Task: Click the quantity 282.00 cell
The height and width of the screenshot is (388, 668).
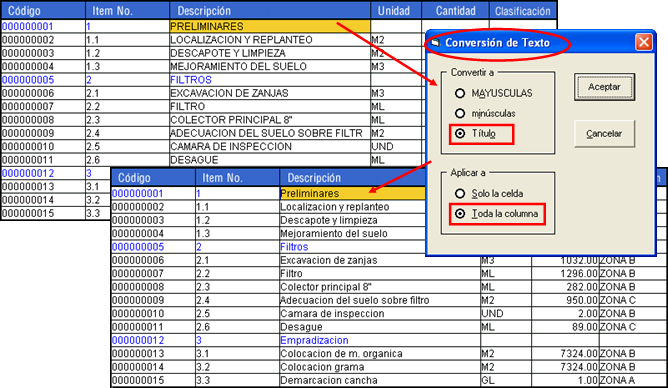Action: (565, 287)
